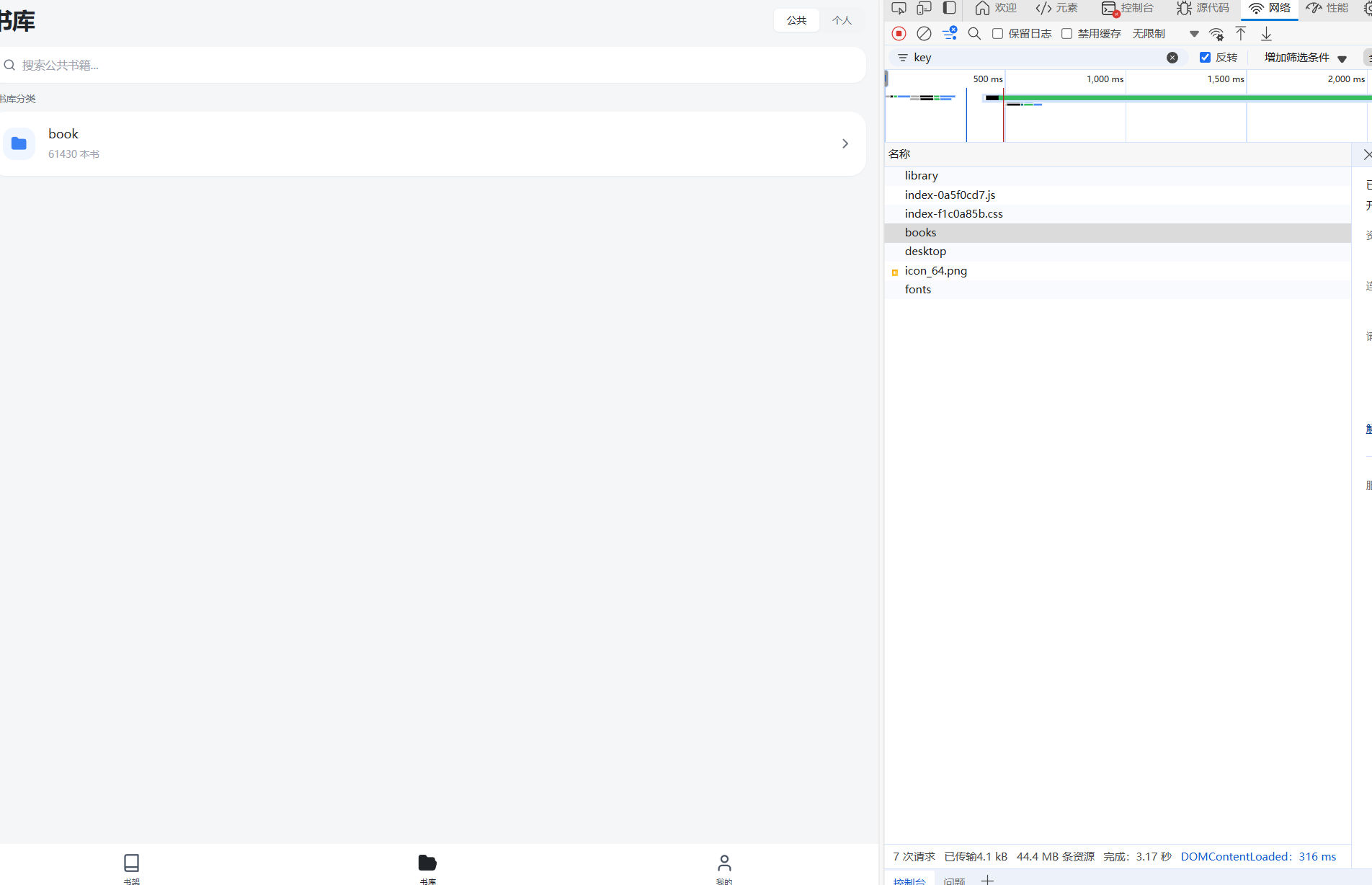Close the request details pane
Viewport: 1372px width, 885px height.
1367,154
